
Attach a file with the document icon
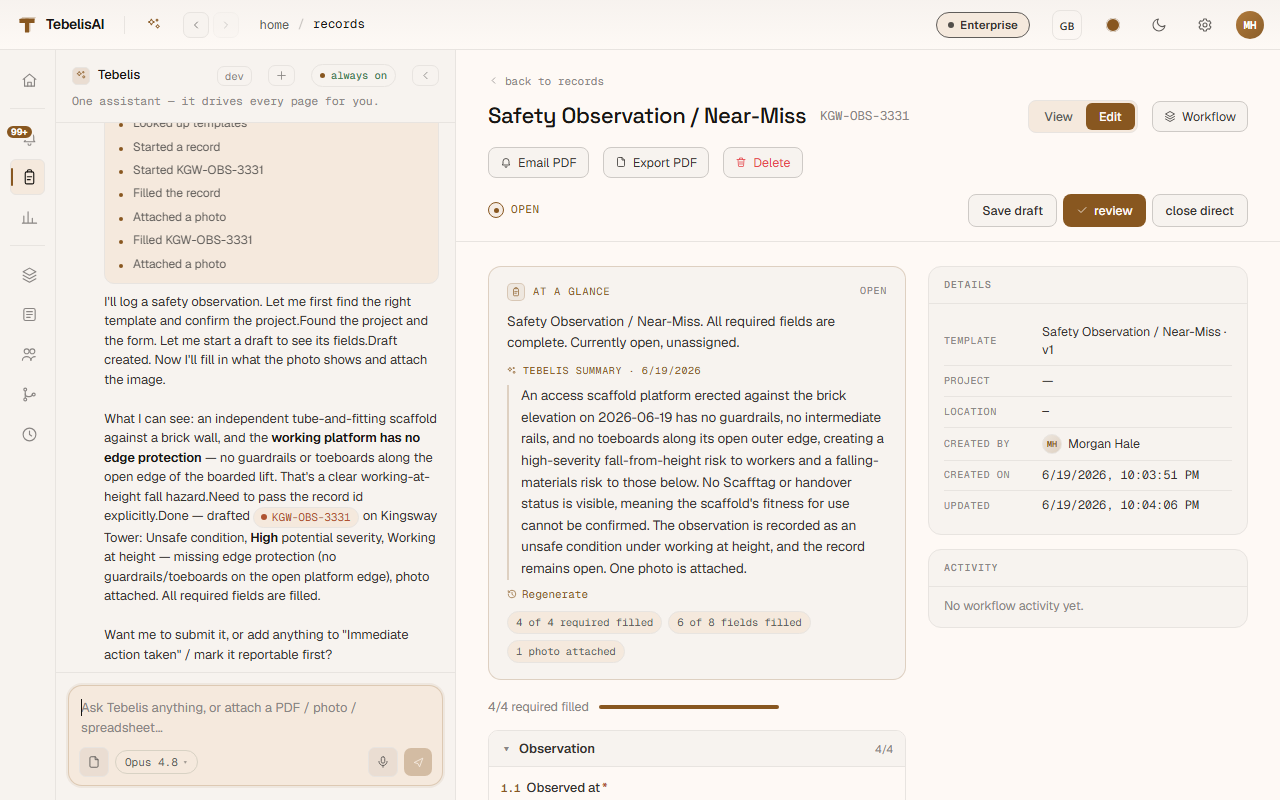pyautogui.click(x=94, y=762)
